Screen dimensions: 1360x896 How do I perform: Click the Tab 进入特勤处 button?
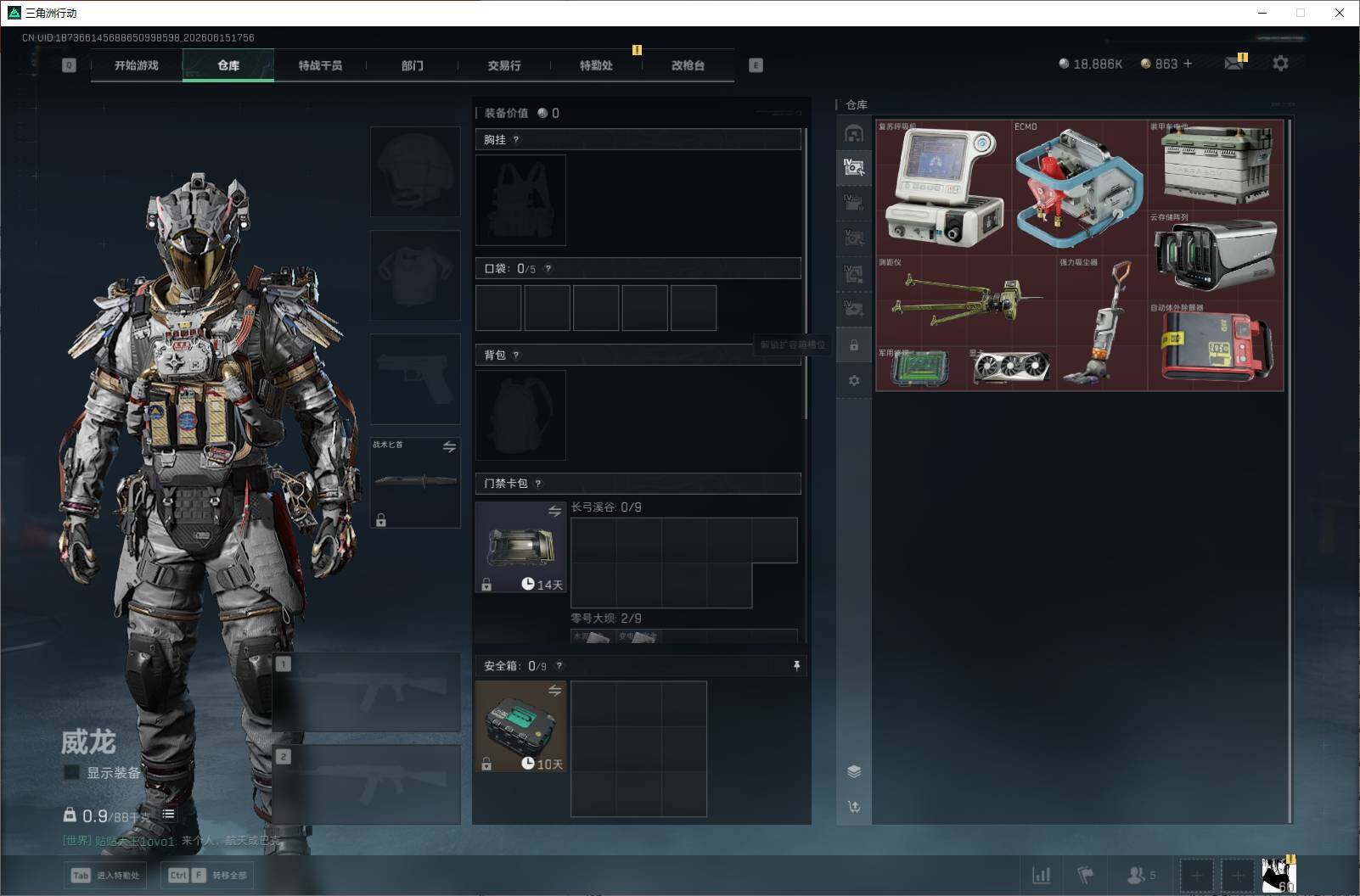pos(106,876)
